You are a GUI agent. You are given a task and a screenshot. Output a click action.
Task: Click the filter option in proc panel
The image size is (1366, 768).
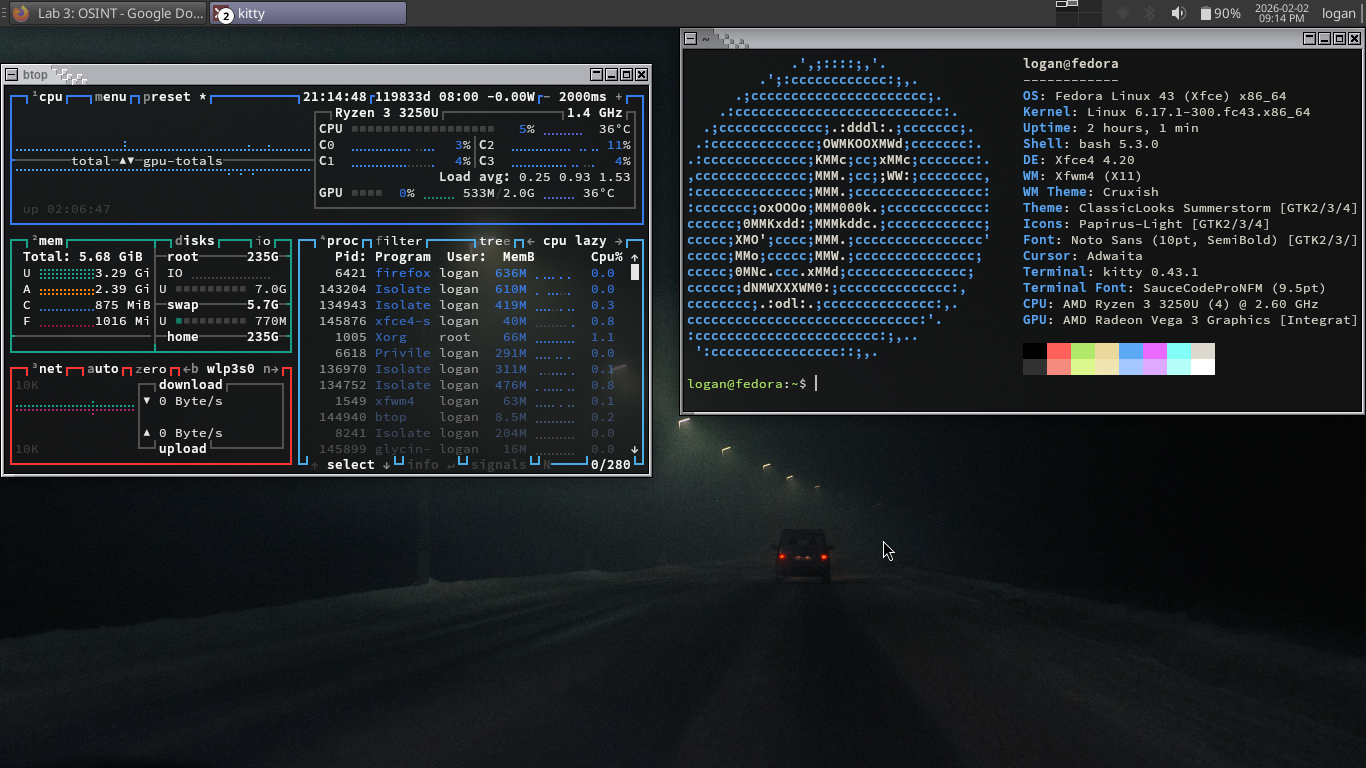click(x=399, y=241)
